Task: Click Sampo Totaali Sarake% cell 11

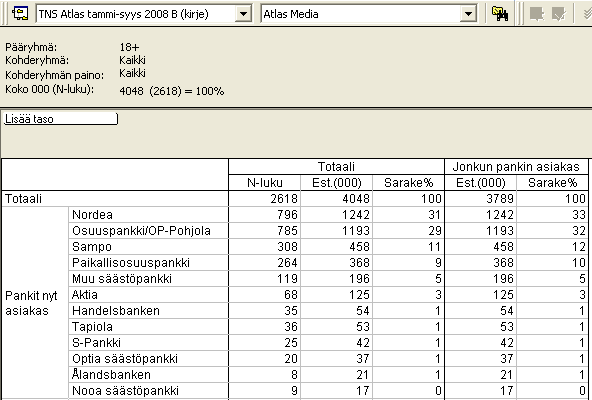Action: (x=409, y=247)
